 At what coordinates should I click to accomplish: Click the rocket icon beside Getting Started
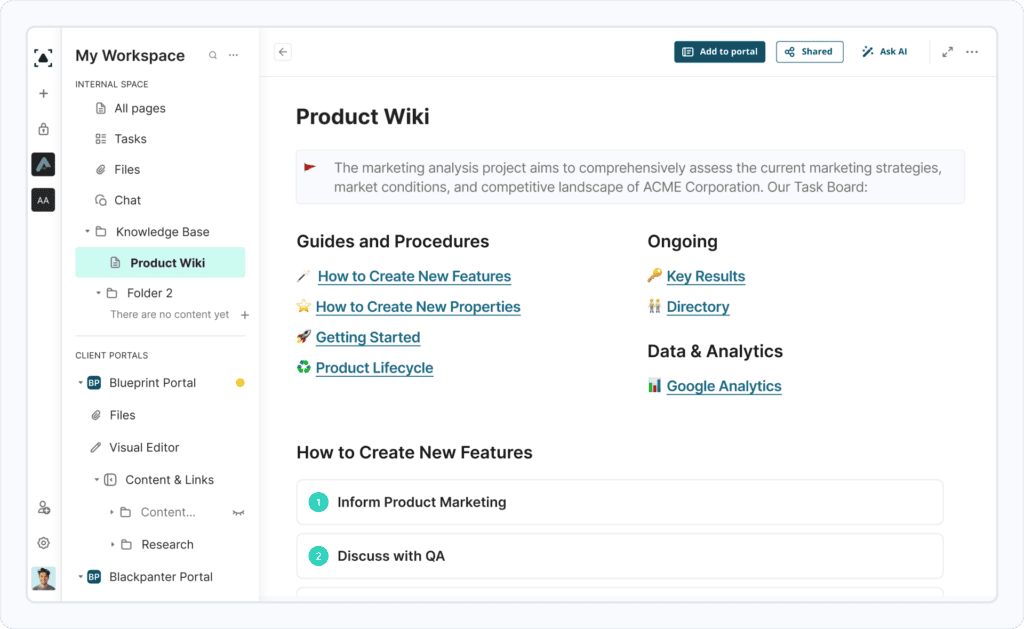tap(304, 337)
